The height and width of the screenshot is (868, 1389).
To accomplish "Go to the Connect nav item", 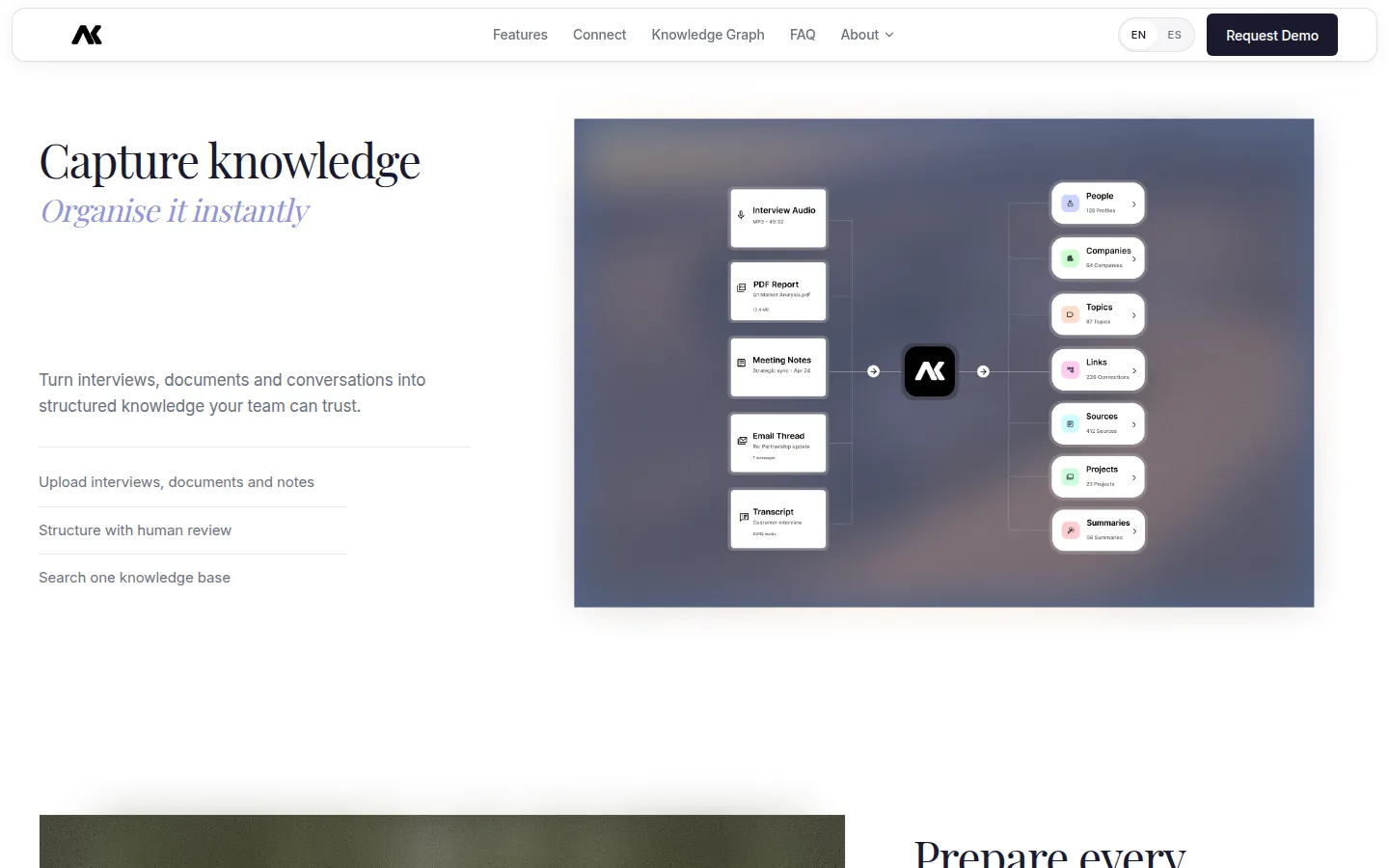I will (599, 35).
